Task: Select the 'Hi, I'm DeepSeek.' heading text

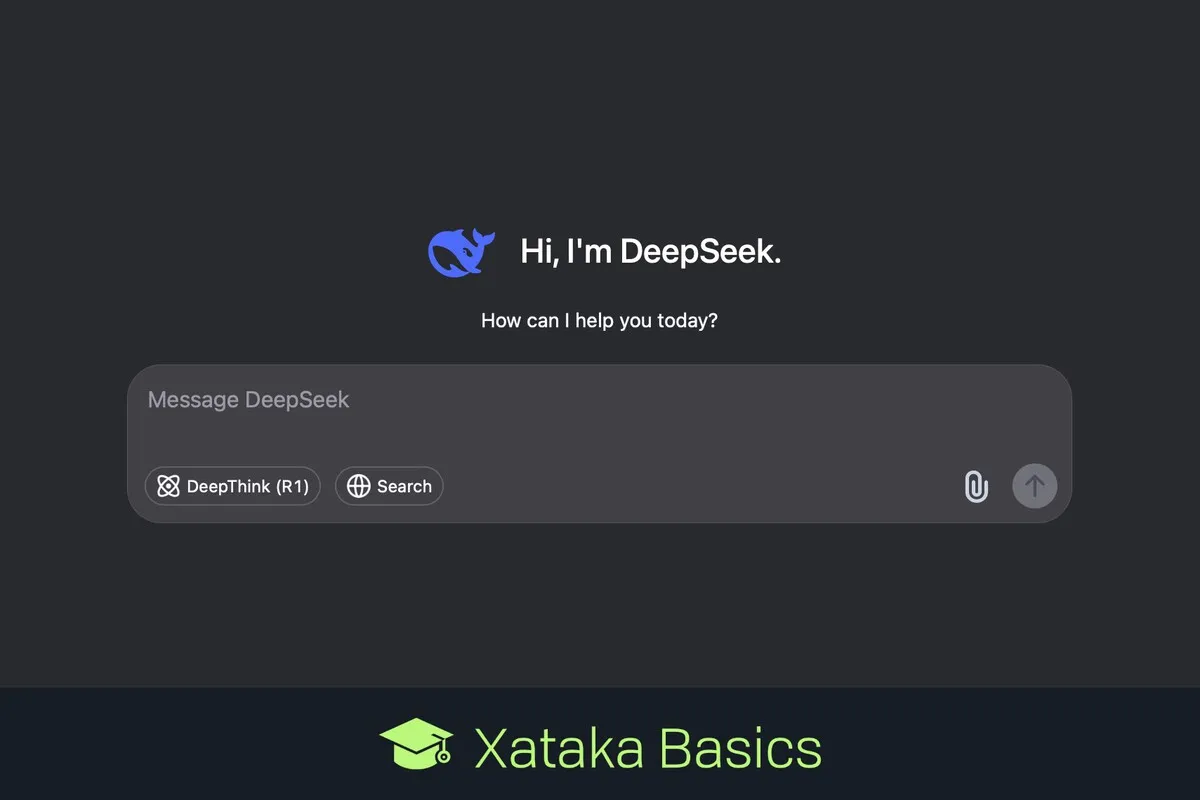Action: [650, 251]
